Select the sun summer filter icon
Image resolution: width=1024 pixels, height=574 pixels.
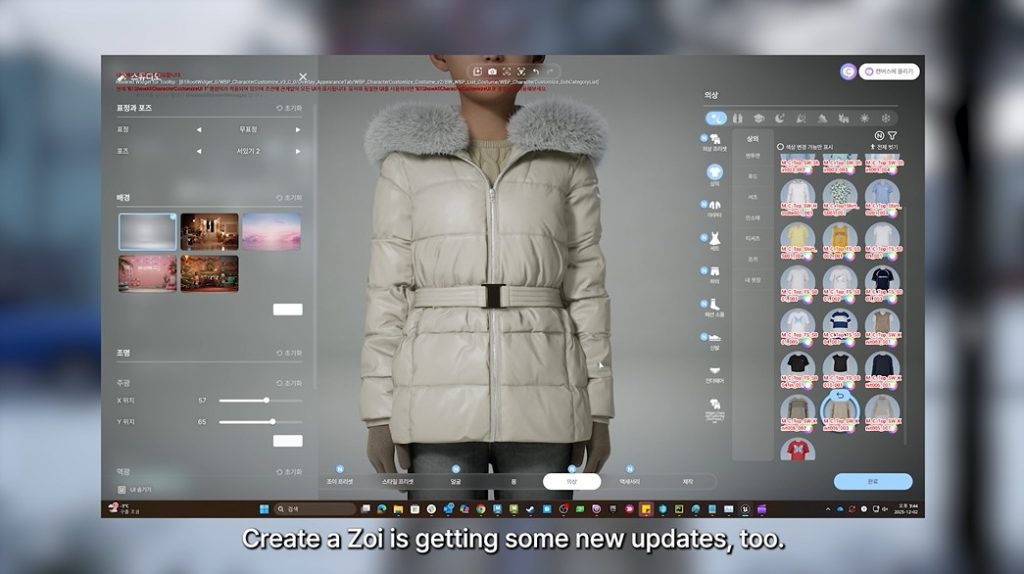pyautogui.click(x=865, y=118)
